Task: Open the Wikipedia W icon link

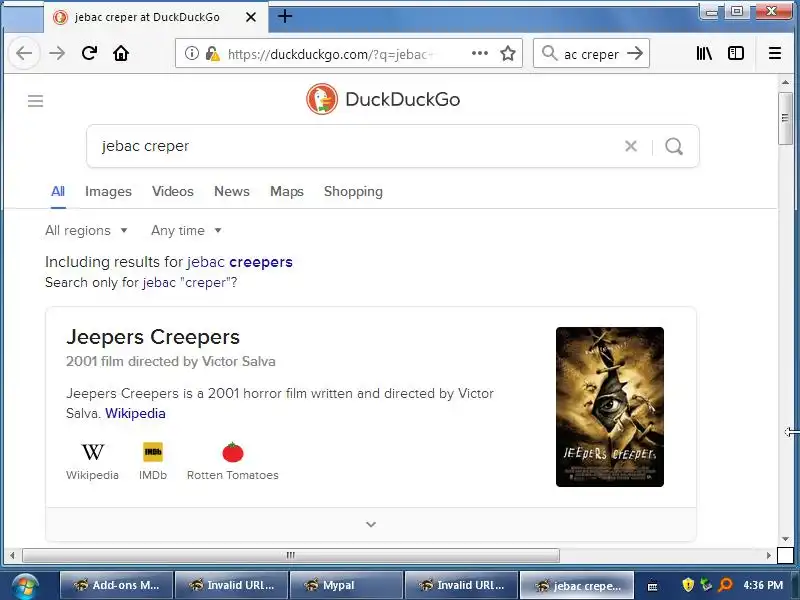Action: click(x=92, y=452)
